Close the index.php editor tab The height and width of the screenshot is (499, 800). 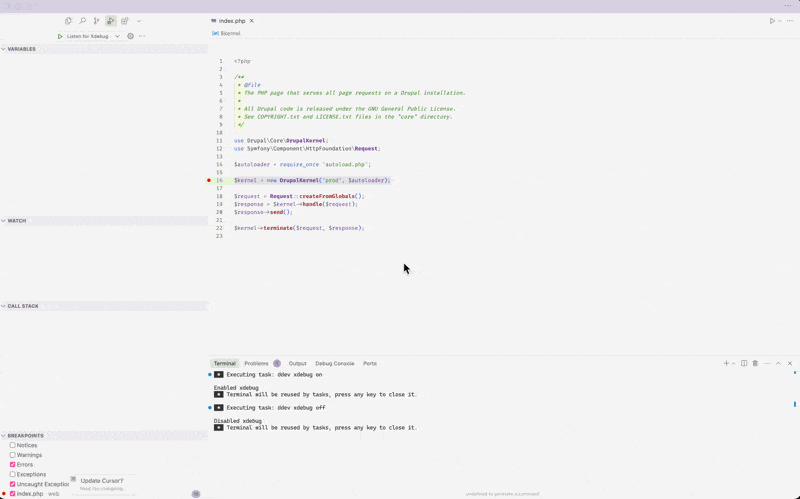click(x=251, y=21)
